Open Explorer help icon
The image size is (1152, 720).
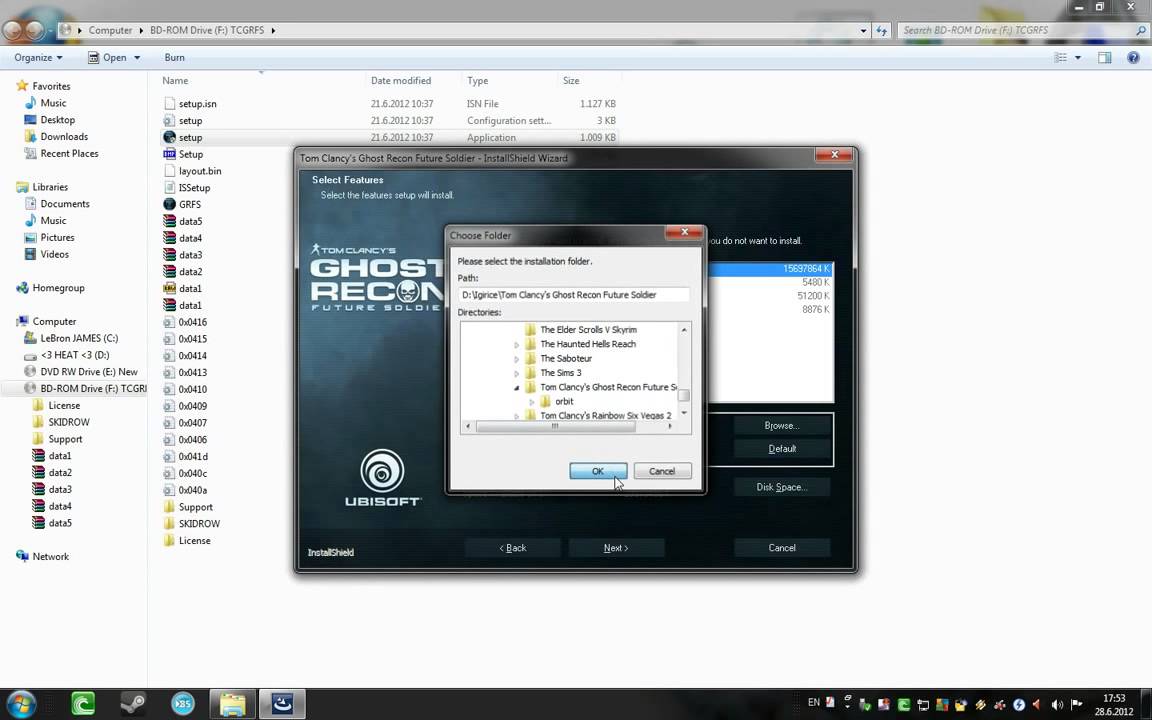pyautogui.click(x=1133, y=57)
